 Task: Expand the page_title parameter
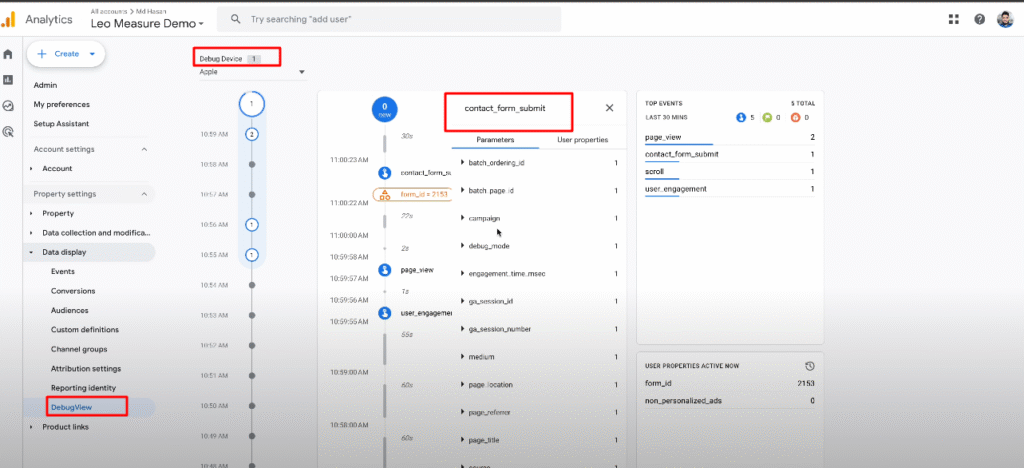[462, 440]
